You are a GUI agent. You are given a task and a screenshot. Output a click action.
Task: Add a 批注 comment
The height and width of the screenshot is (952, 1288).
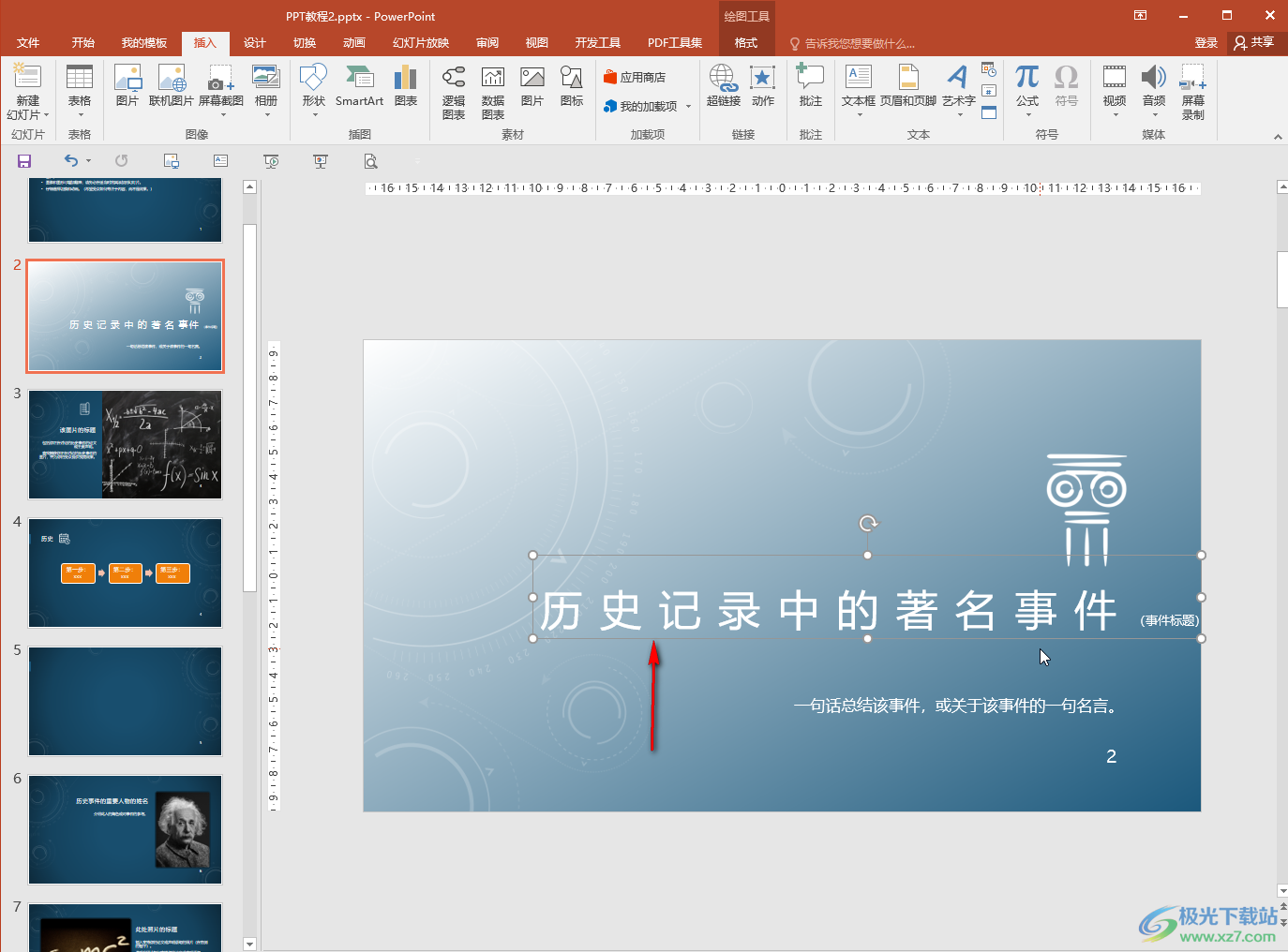click(x=811, y=86)
